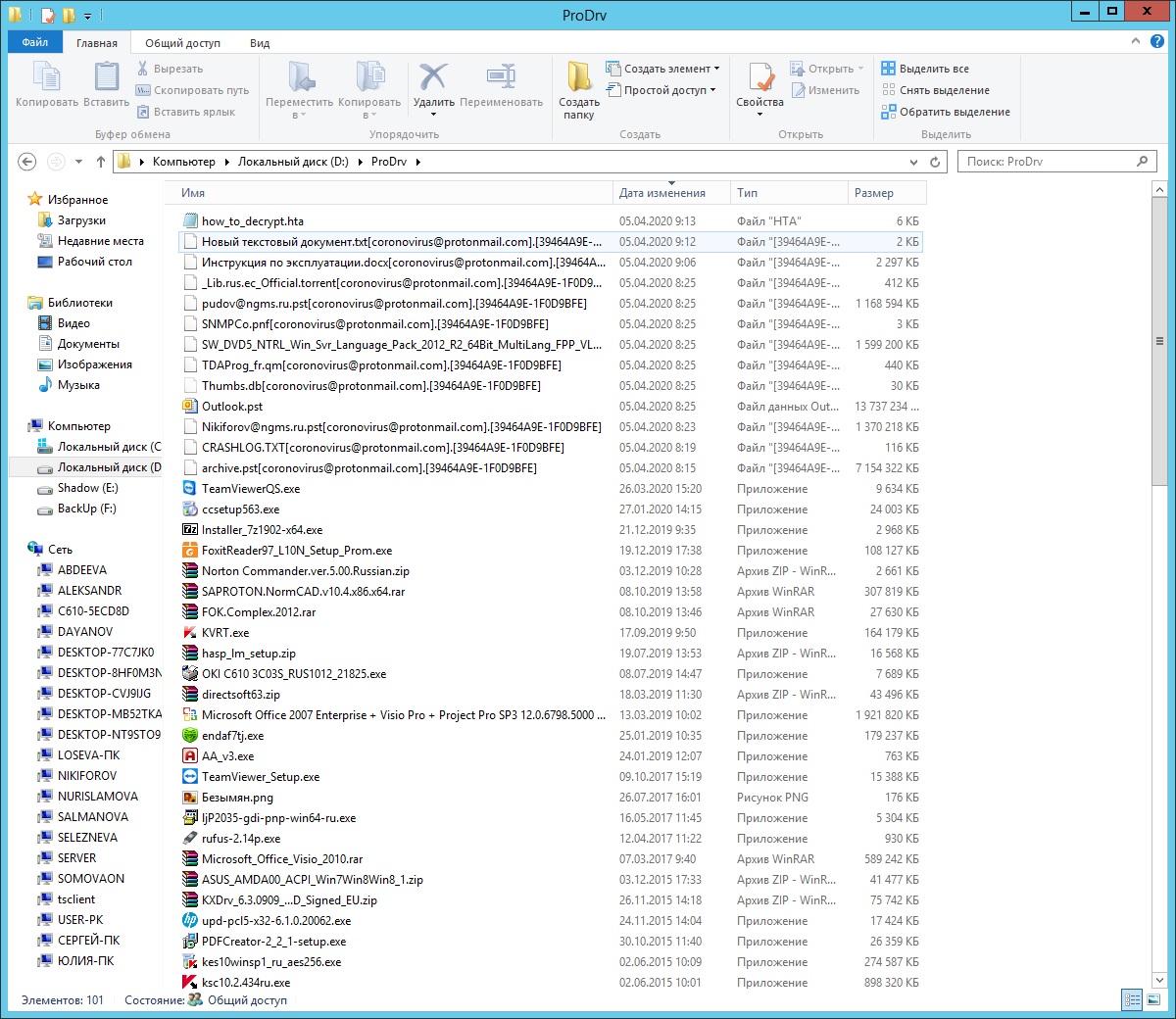Expand the ribbon help chevron at top right

(1135, 42)
